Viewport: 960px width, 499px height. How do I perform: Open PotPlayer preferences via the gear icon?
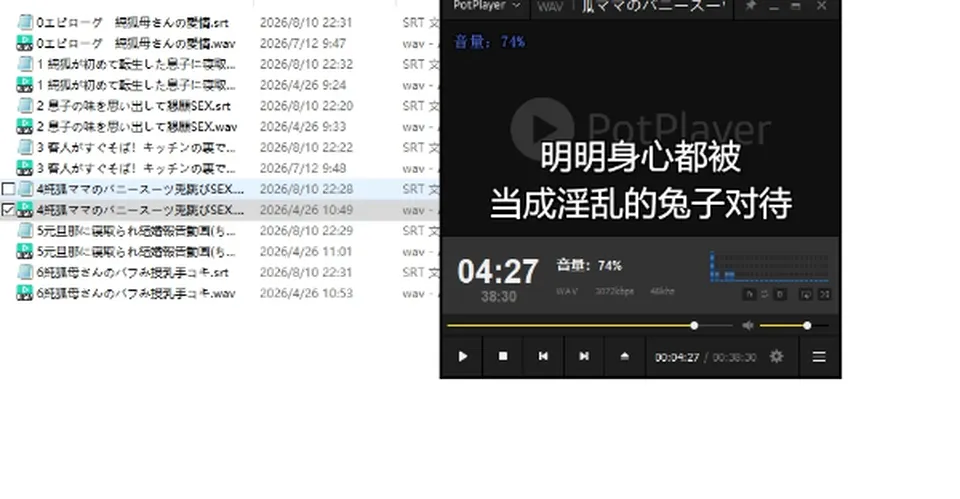pyautogui.click(x=776, y=356)
